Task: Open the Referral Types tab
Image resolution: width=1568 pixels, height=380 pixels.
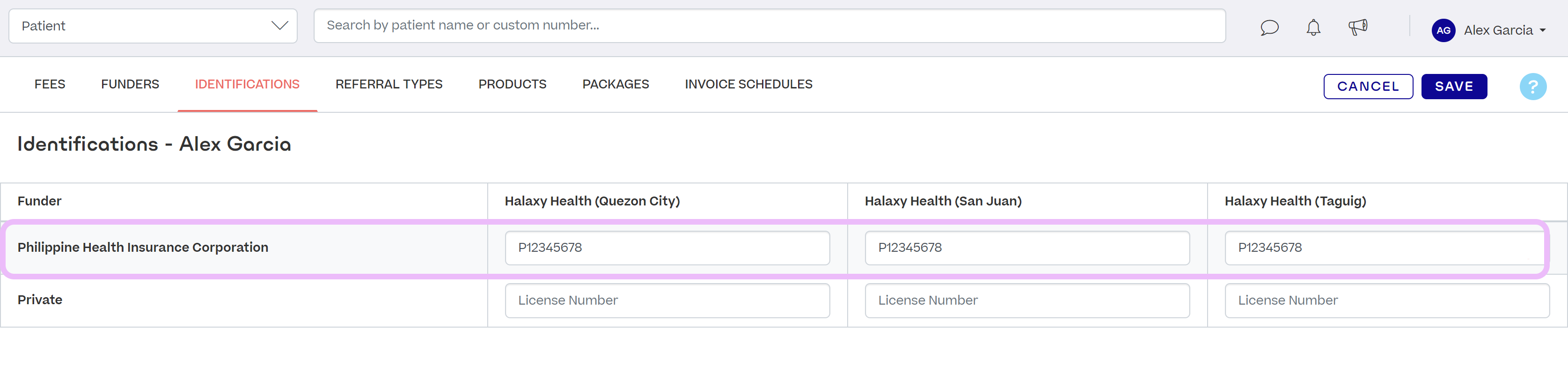Action: pos(389,84)
